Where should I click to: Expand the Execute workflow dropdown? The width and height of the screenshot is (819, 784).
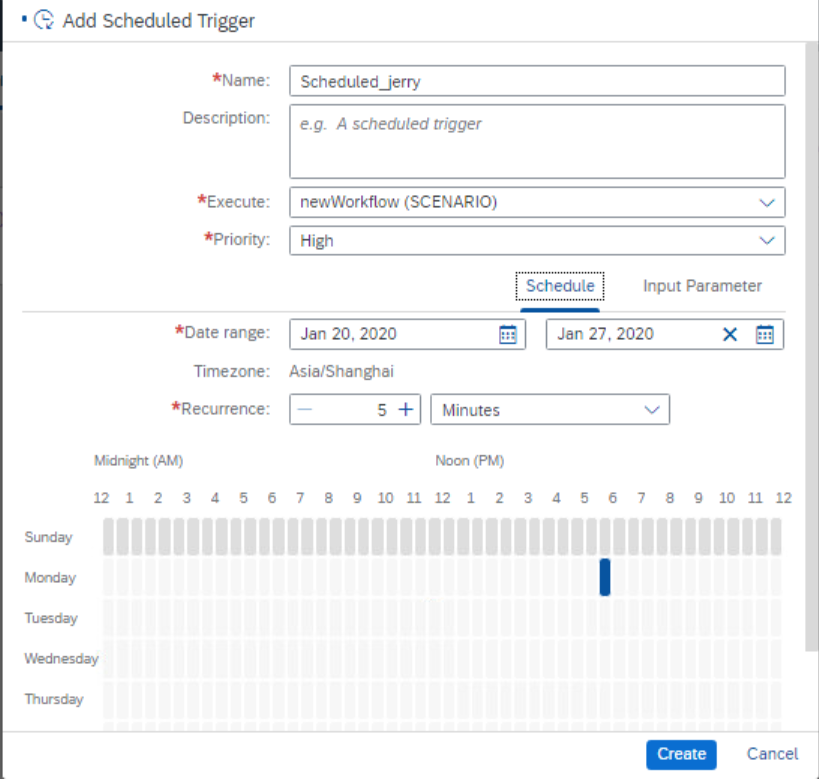tap(766, 202)
